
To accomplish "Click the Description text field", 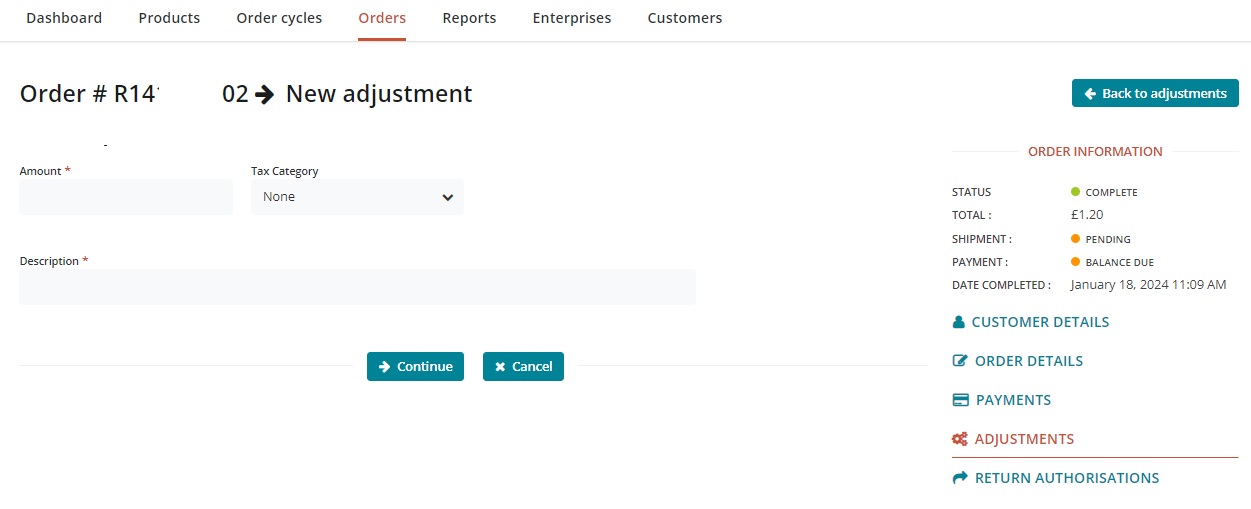I will [x=357, y=287].
